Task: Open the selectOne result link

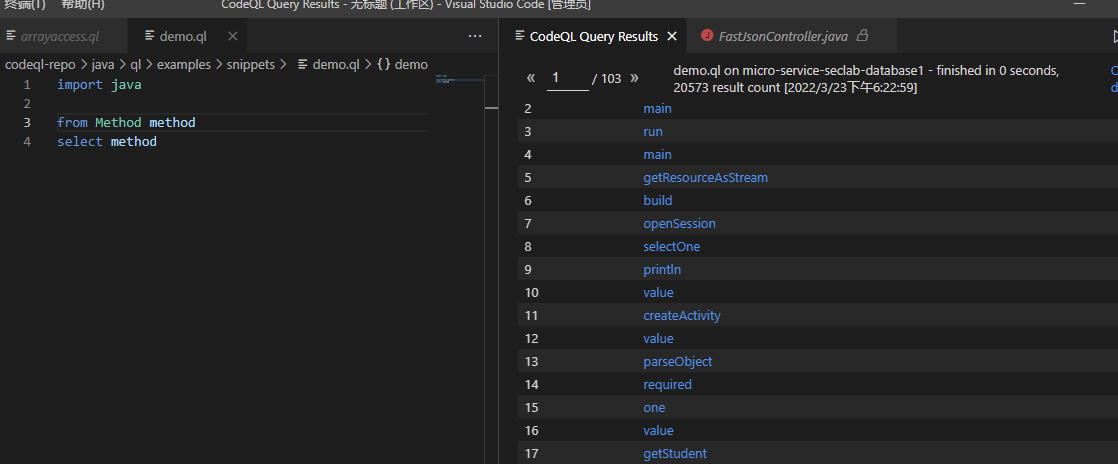Action: (671, 247)
